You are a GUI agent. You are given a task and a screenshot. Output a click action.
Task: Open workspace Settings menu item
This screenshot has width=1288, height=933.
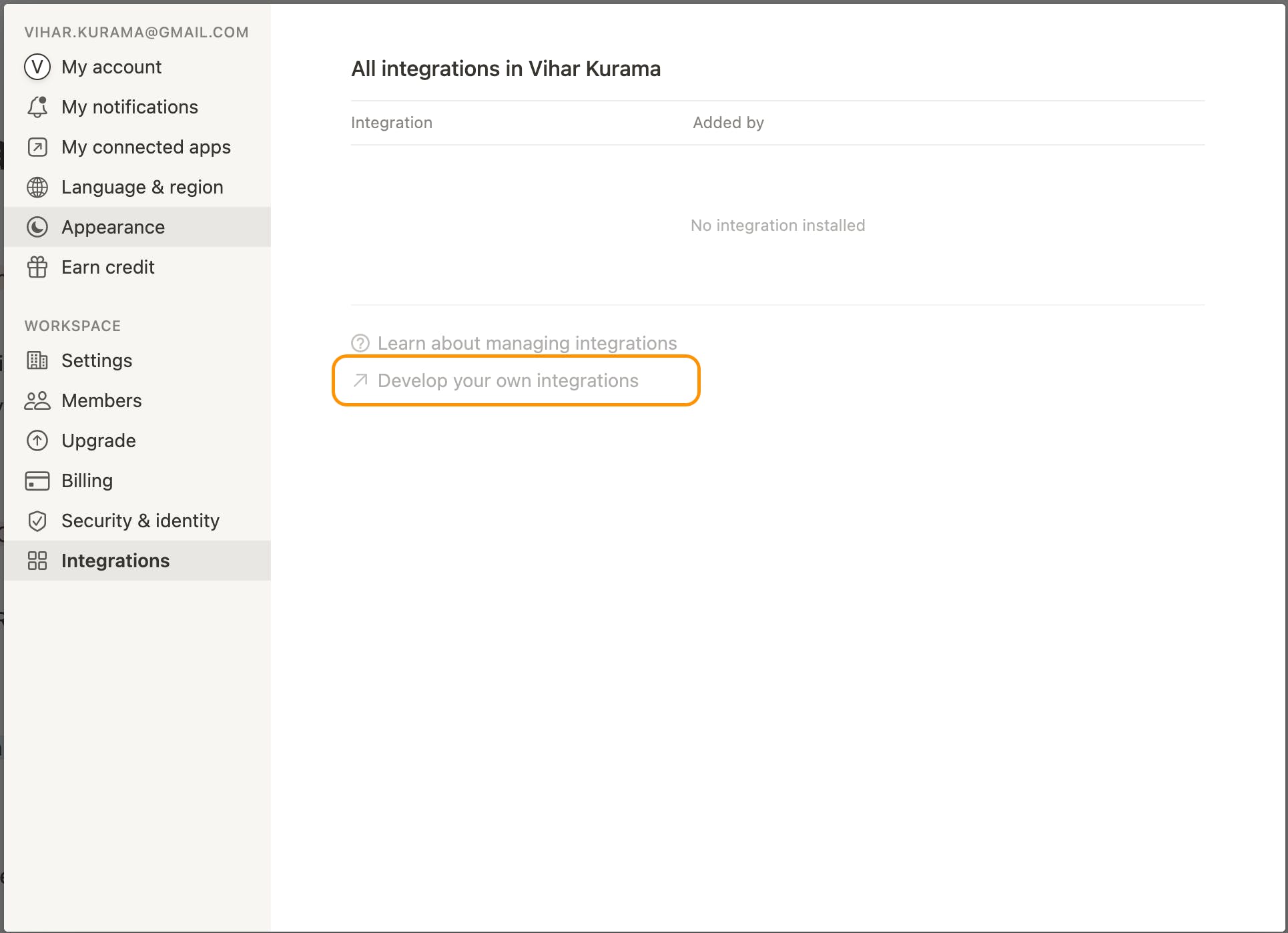pos(97,360)
